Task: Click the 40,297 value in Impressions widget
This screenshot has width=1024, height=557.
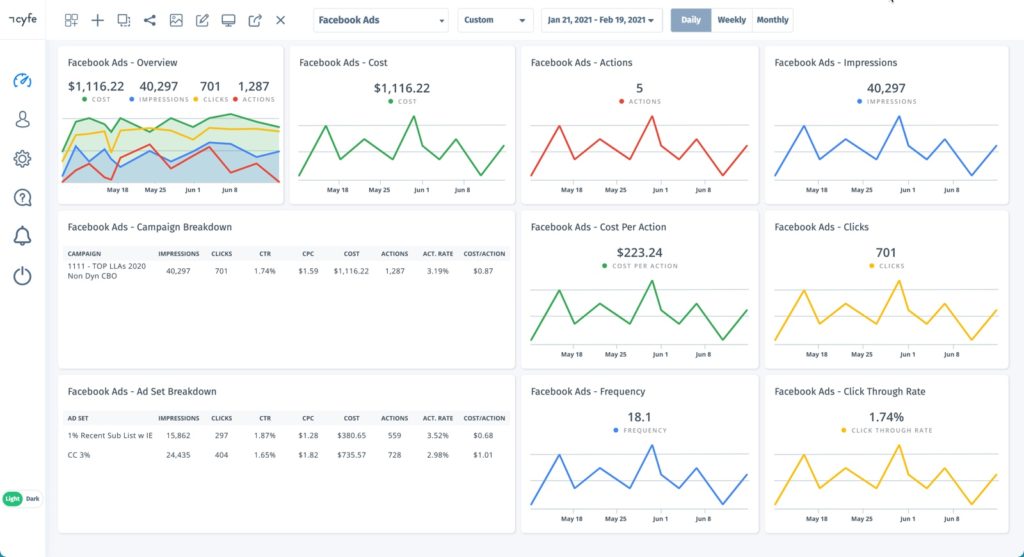Action: [x=886, y=88]
